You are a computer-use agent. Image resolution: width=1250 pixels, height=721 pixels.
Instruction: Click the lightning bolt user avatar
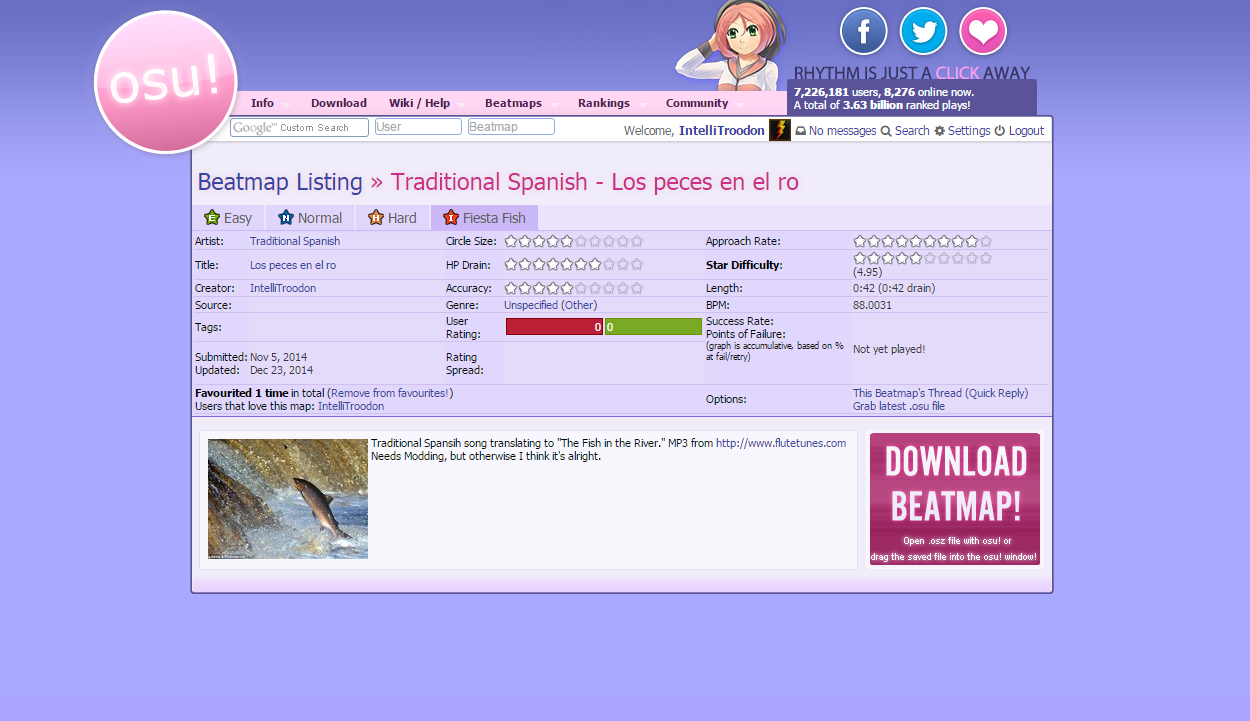point(780,130)
